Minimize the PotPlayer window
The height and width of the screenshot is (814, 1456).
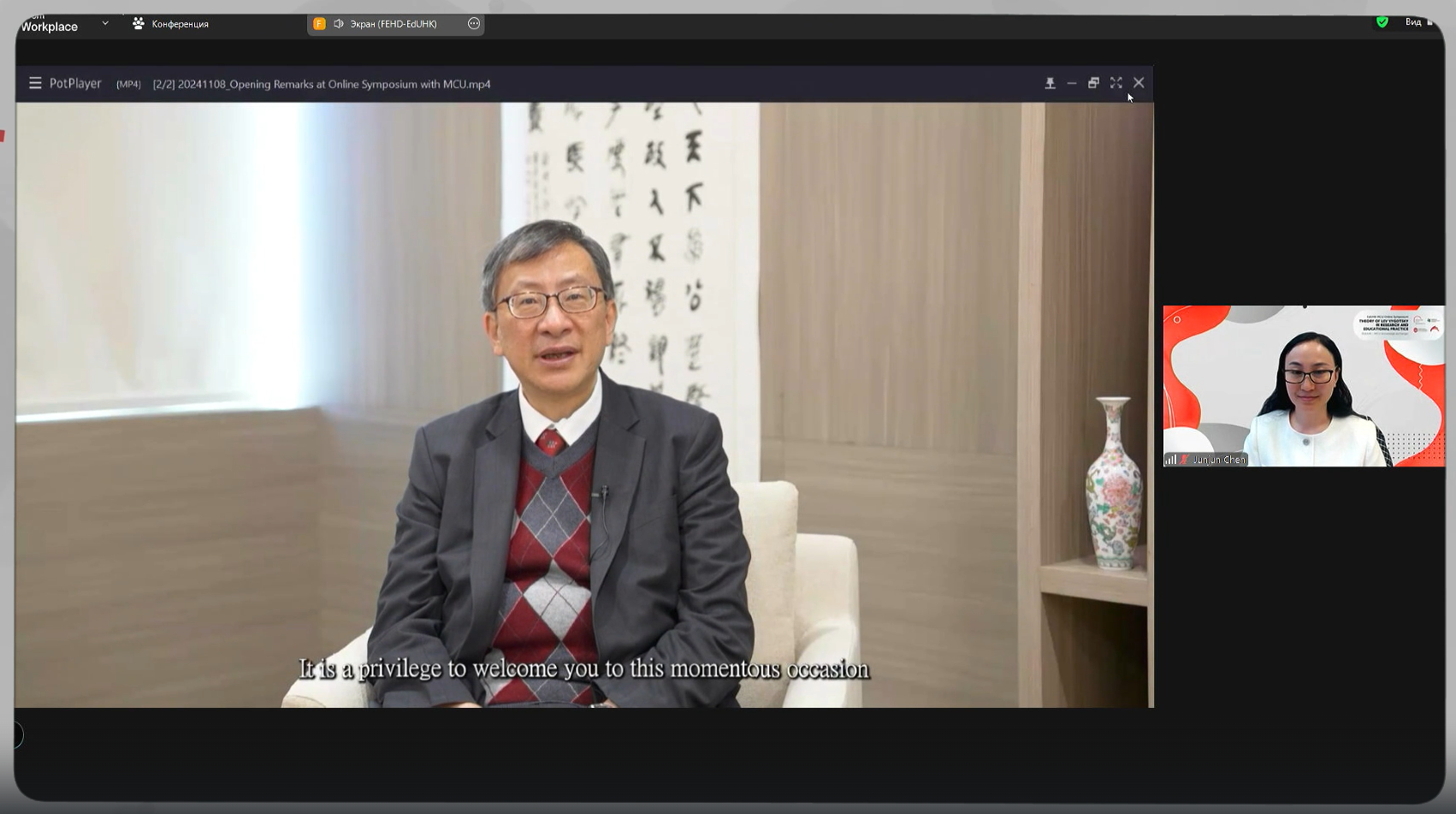pyautogui.click(x=1072, y=83)
